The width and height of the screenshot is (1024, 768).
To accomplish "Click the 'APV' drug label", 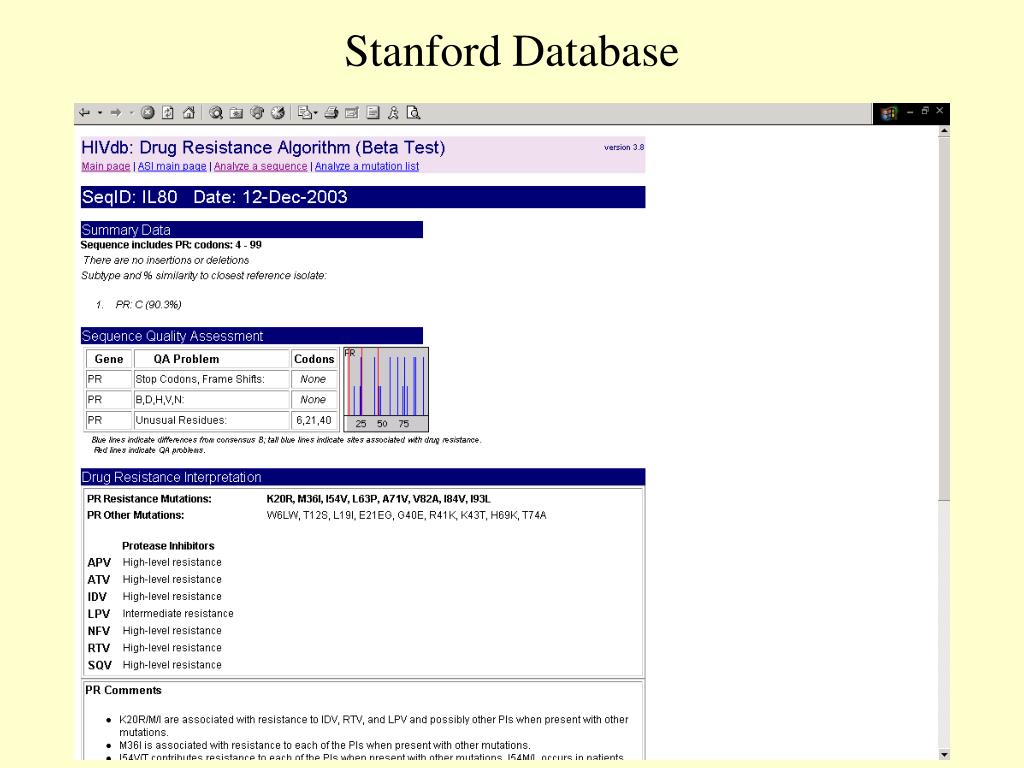I will tap(99, 562).
